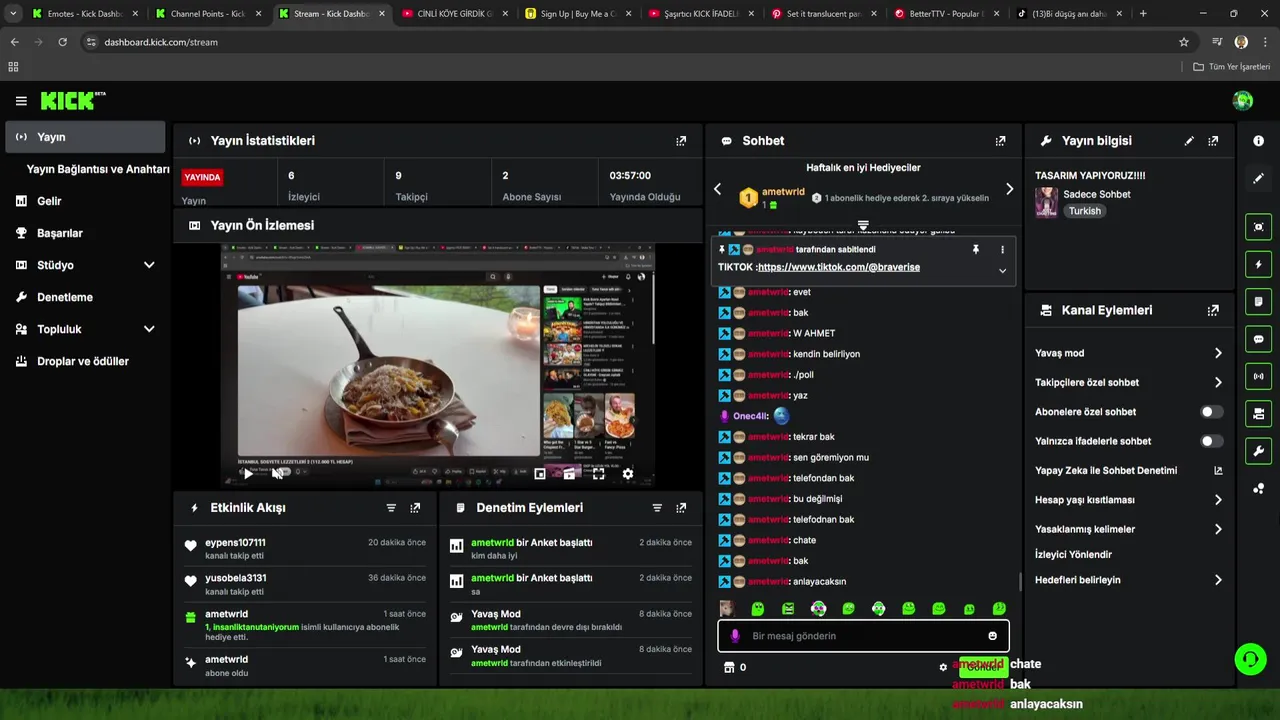Screen dimensions: 1280x720
Task: Open Yasaklanmış kelimeler settings
Action: [x=1128, y=529]
